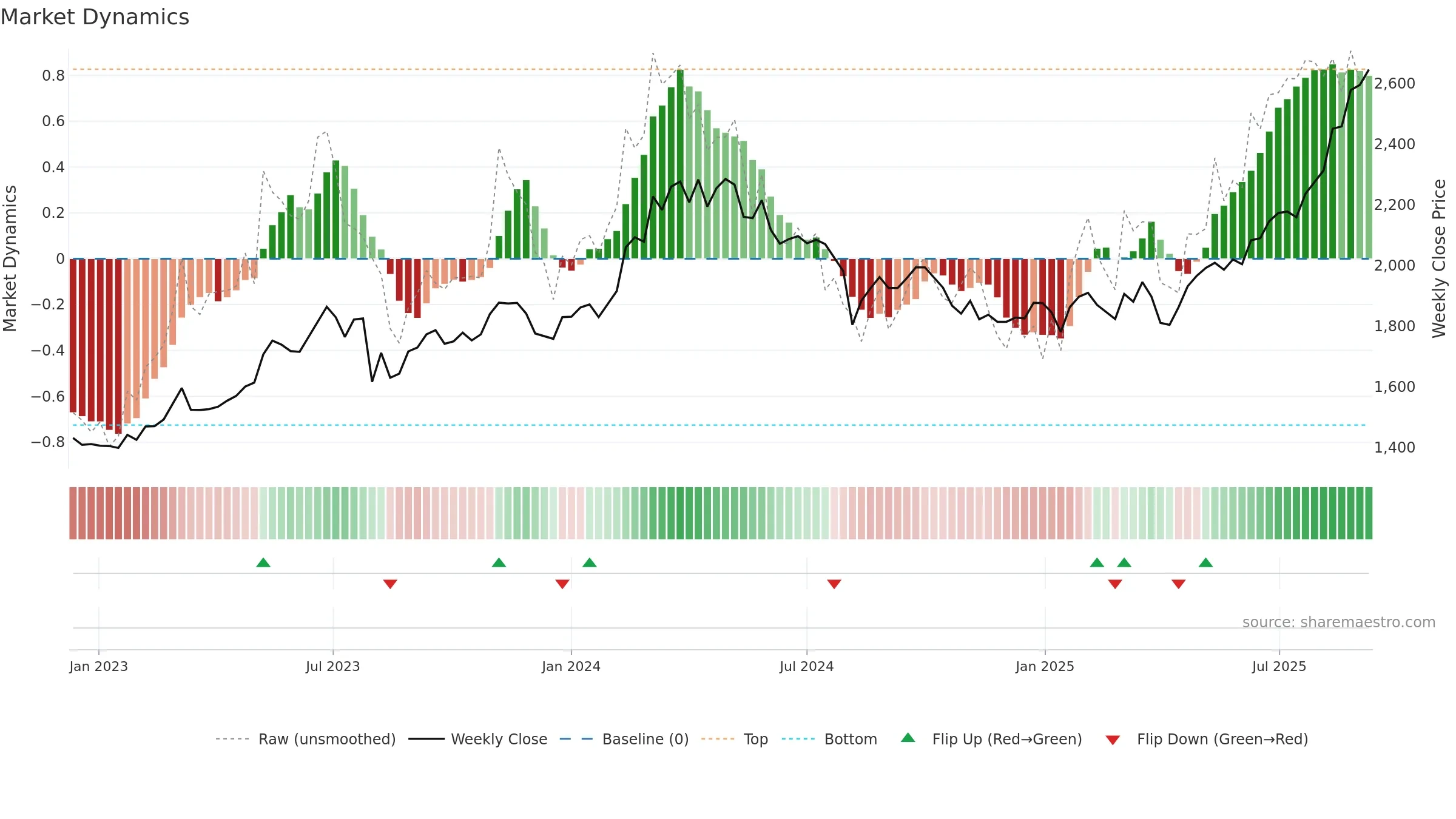The width and height of the screenshot is (1456, 819).
Task: Select the flip-up marker near May 2023
Action: [263, 562]
